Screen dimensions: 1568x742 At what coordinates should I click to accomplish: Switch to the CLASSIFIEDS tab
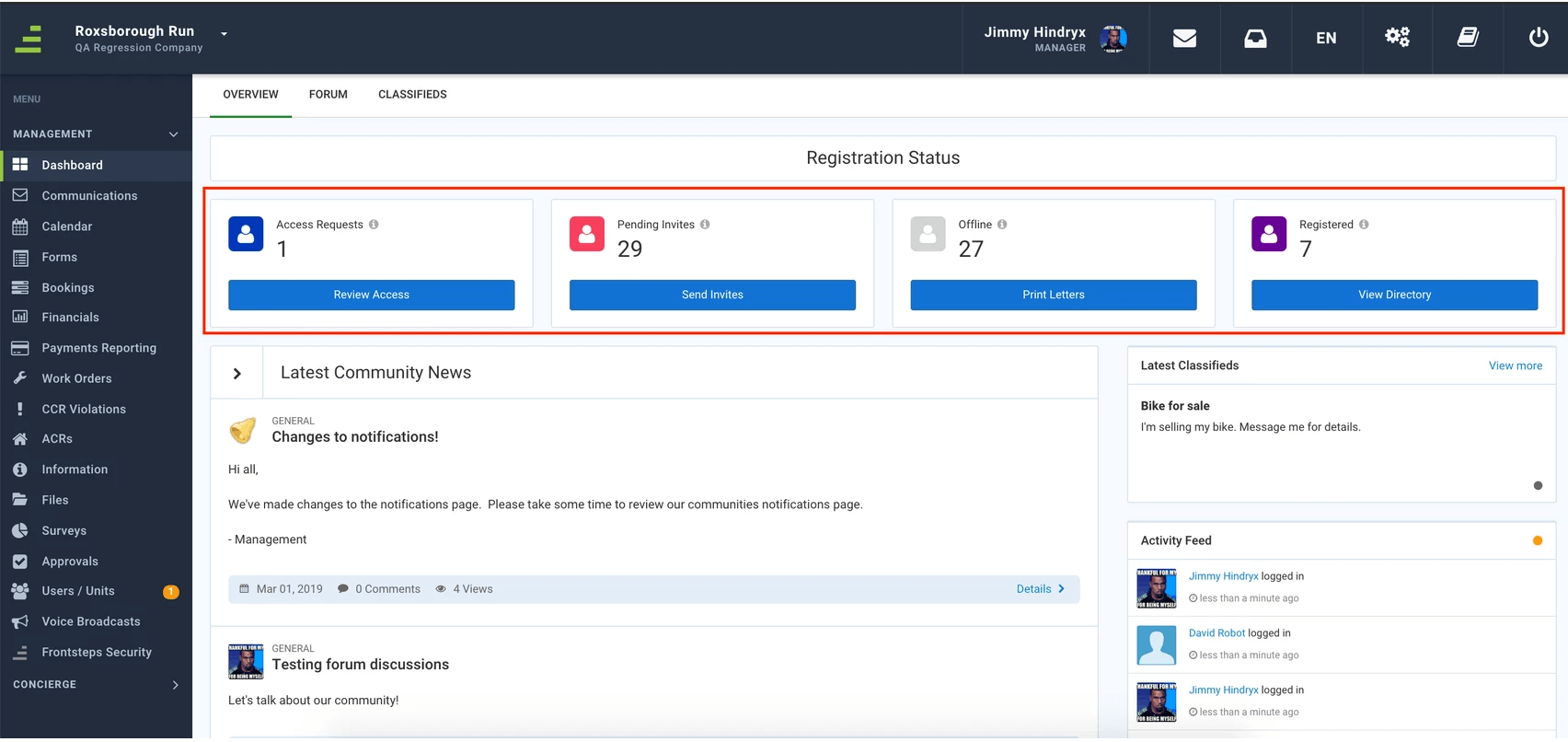click(412, 95)
